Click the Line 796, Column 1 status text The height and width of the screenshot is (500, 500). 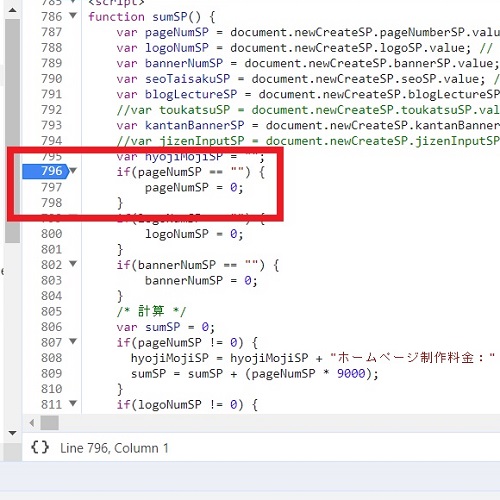pos(114,448)
